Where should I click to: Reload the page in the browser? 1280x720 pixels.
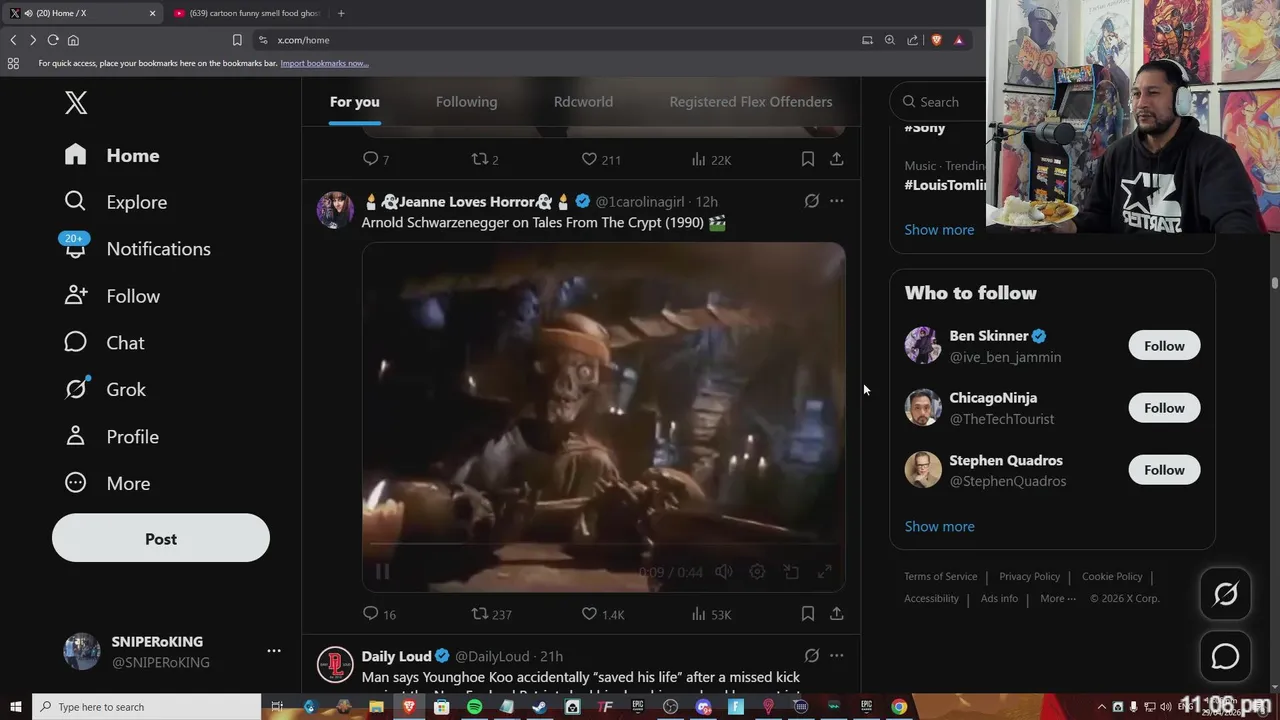53,40
